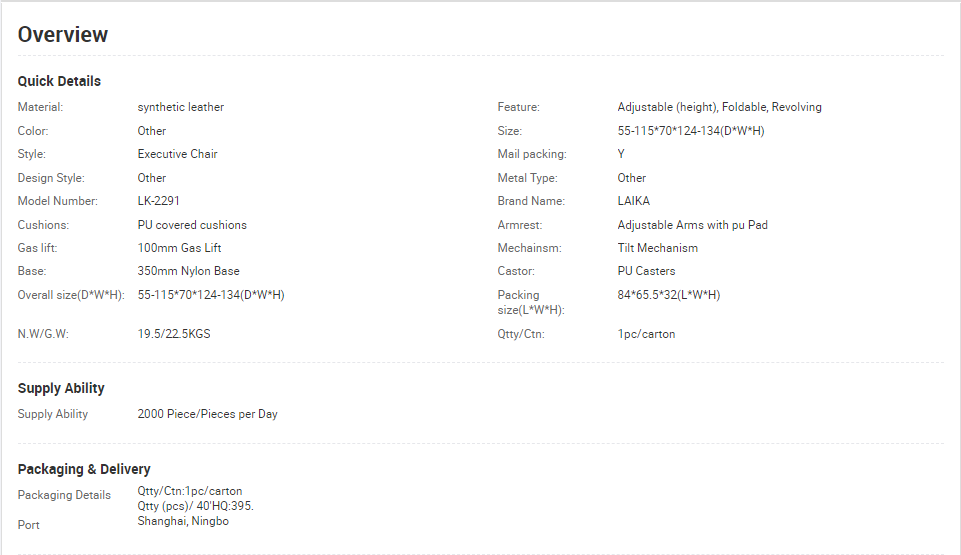Click the Qtty (pcs)/ 40'HQ:395 packaging line

(x=195, y=506)
